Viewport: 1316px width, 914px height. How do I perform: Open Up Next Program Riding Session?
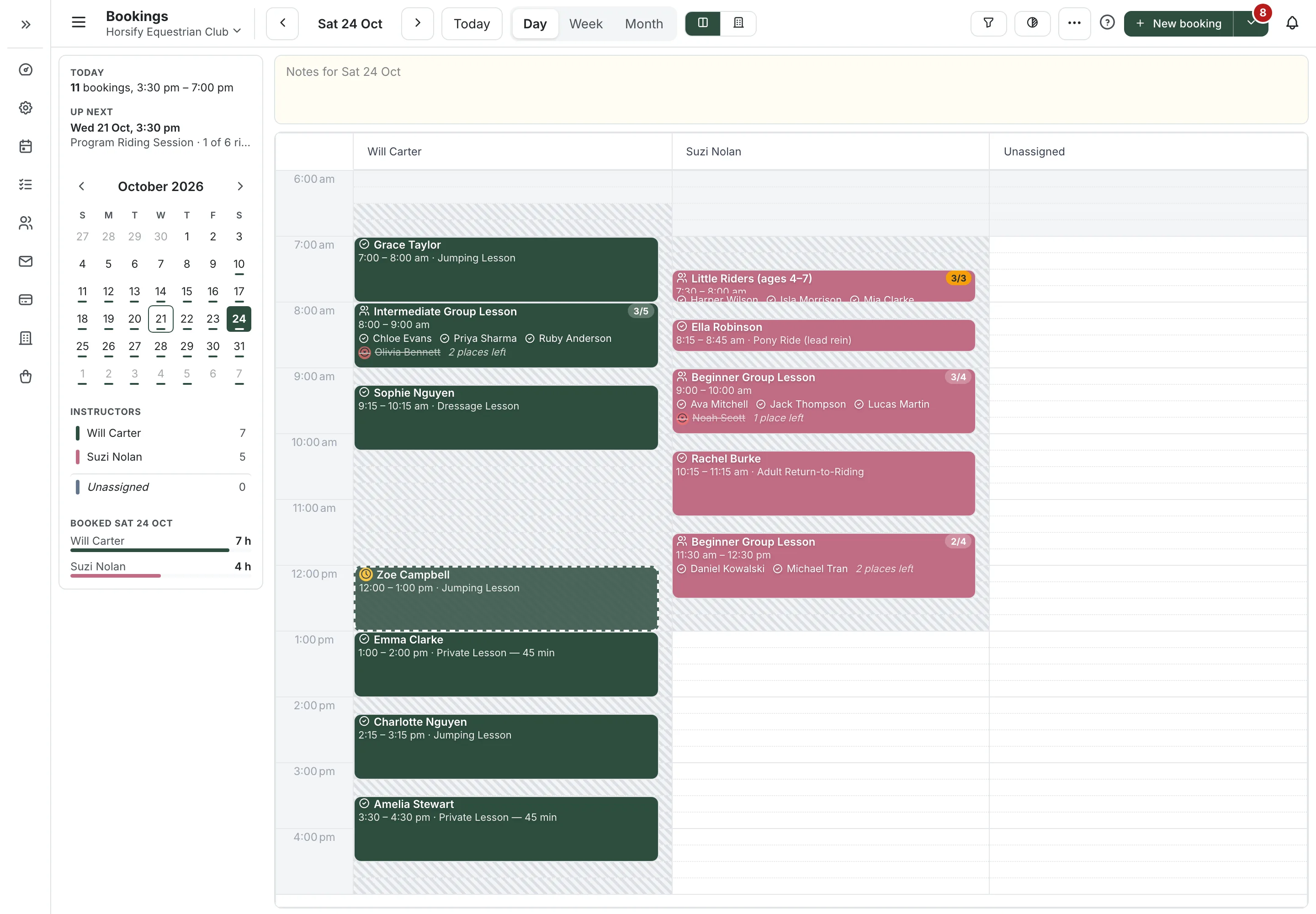[x=161, y=135]
